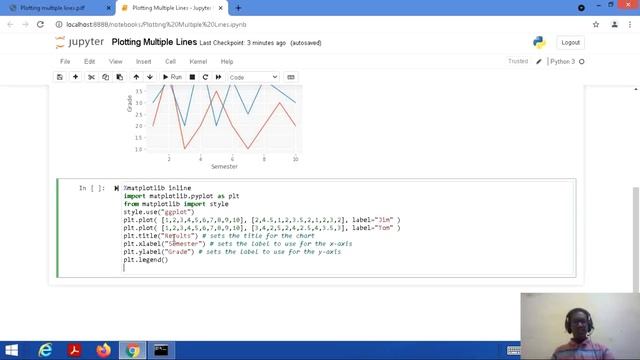Switch to the Plotting multiple lines.pdf tab

[53, 8]
